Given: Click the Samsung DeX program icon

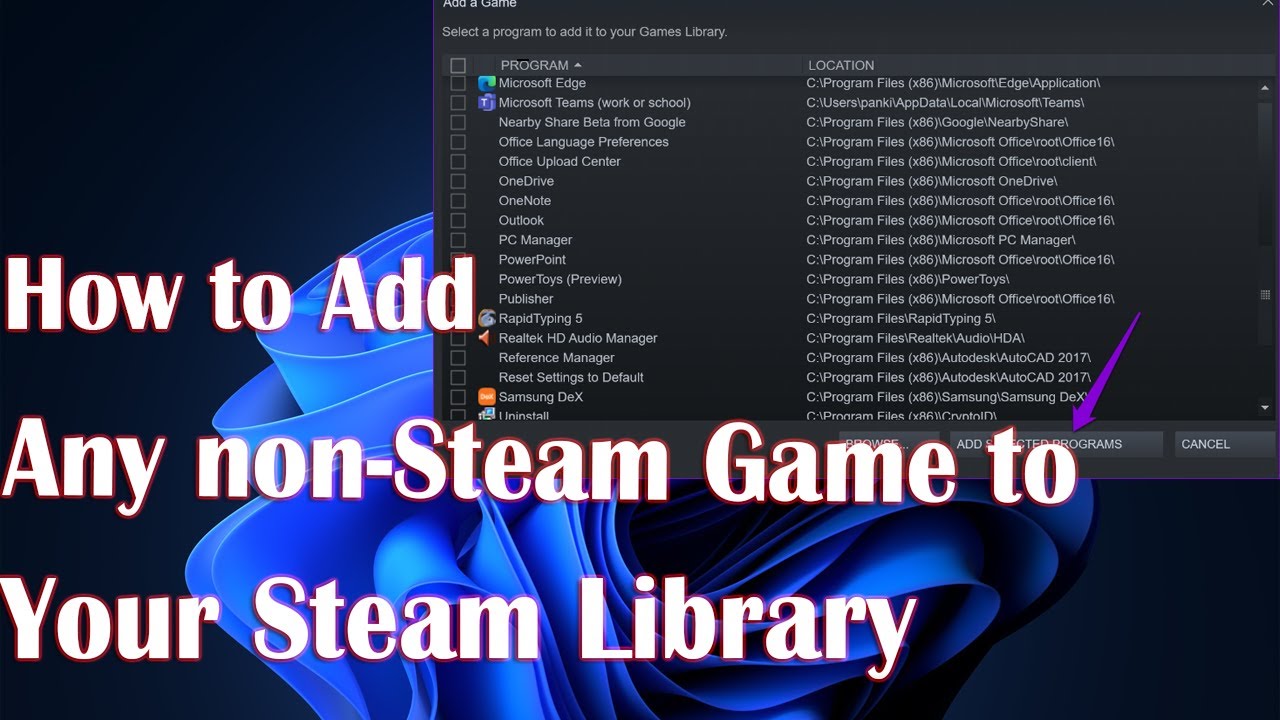Looking at the screenshot, I should (x=487, y=397).
